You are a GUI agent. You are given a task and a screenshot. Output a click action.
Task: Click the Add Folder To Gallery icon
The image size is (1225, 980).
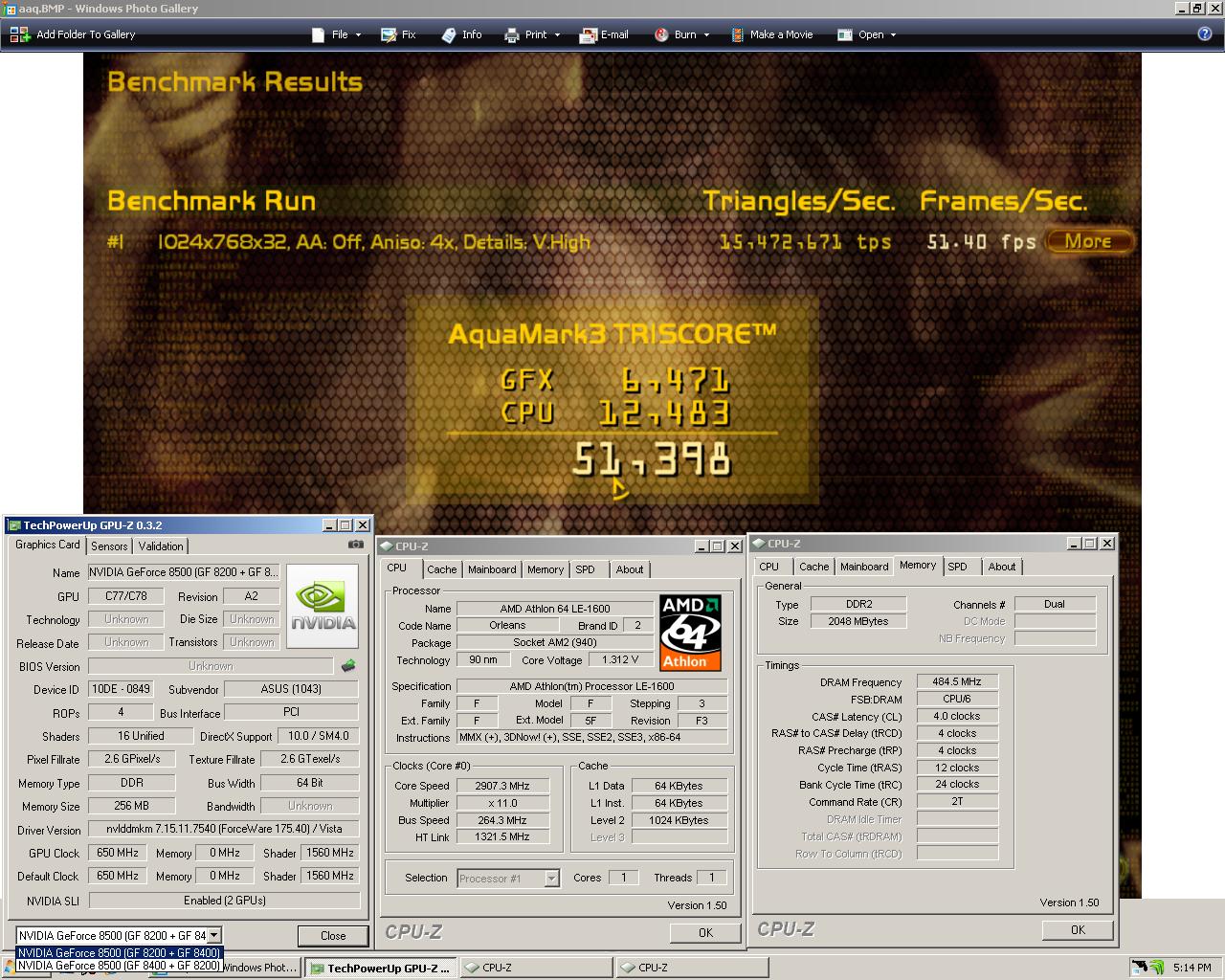(x=19, y=34)
